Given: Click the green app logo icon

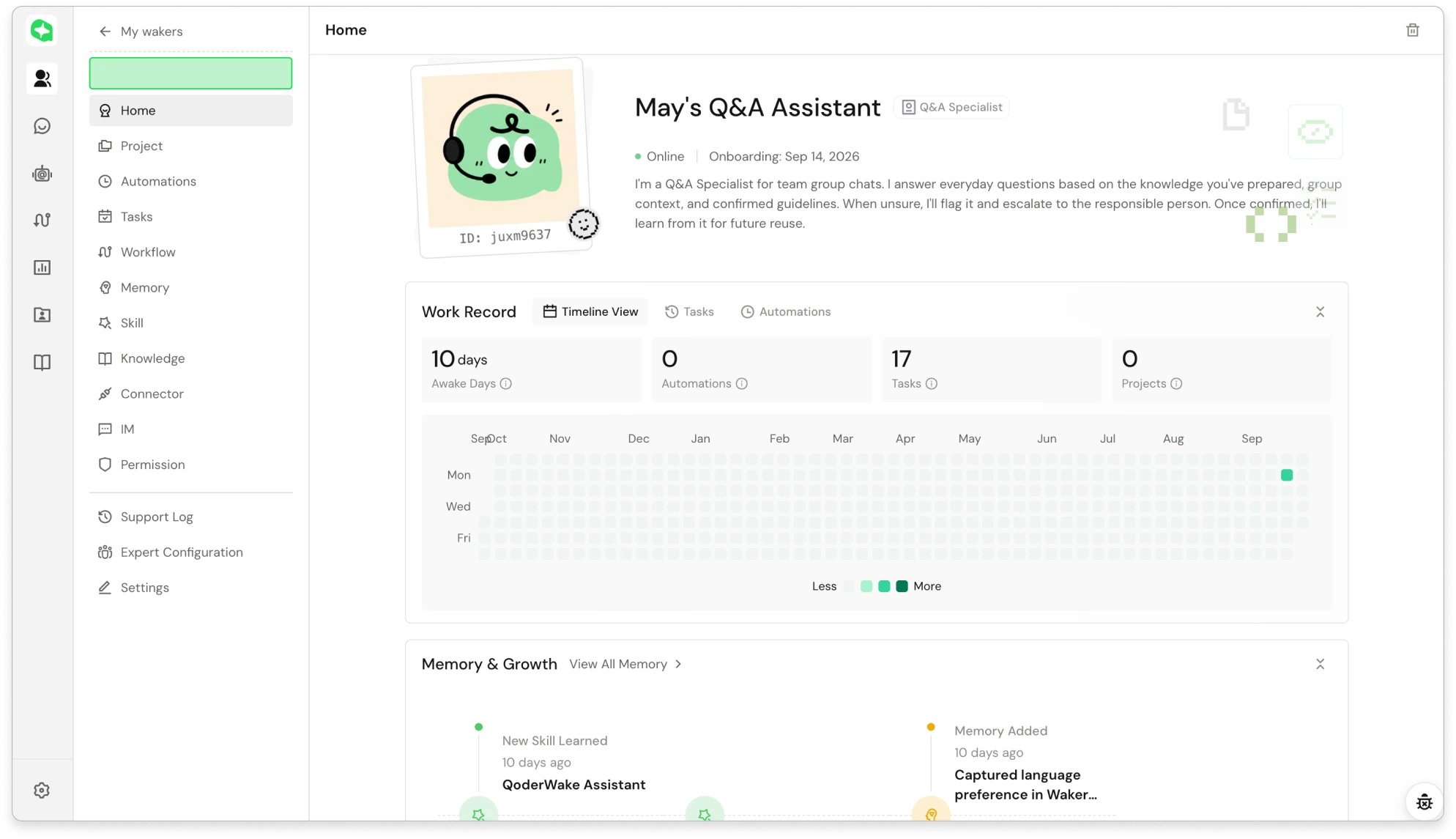Looking at the screenshot, I should [42, 31].
